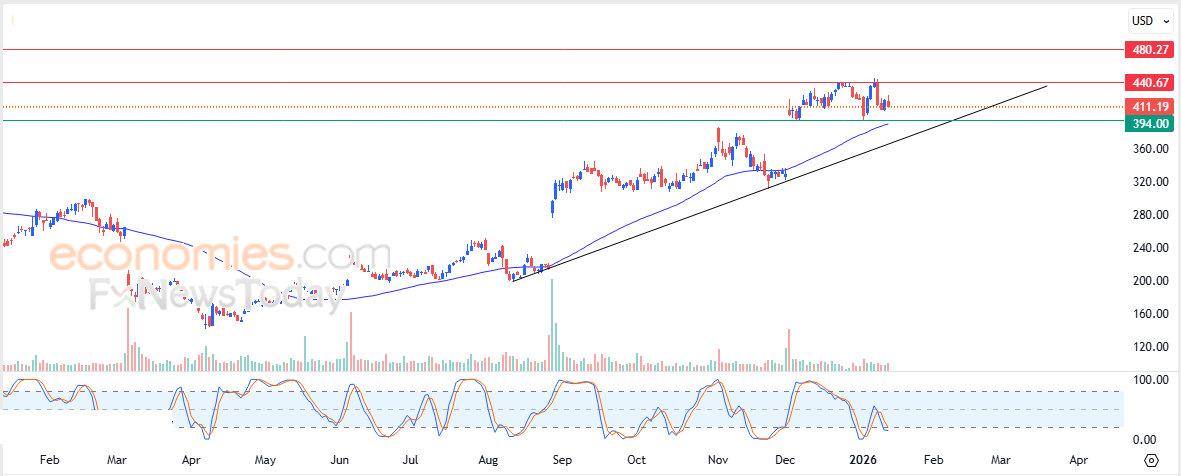Click the Feb label on time axis
1181x476 pixels.
[x=49, y=459]
